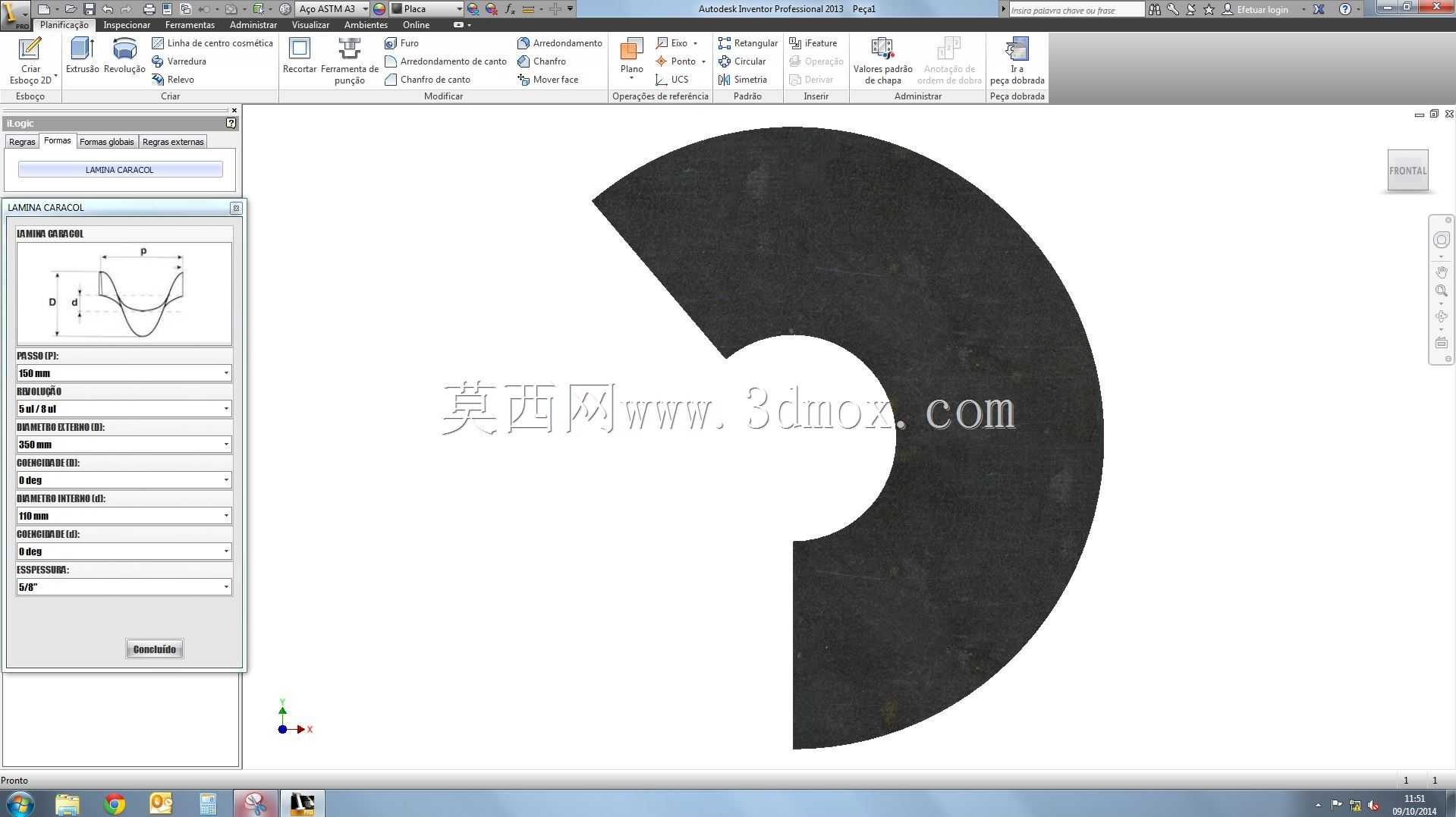Select the Relevo emboss tool
Viewport: 1456px width, 817px height.
[173, 80]
